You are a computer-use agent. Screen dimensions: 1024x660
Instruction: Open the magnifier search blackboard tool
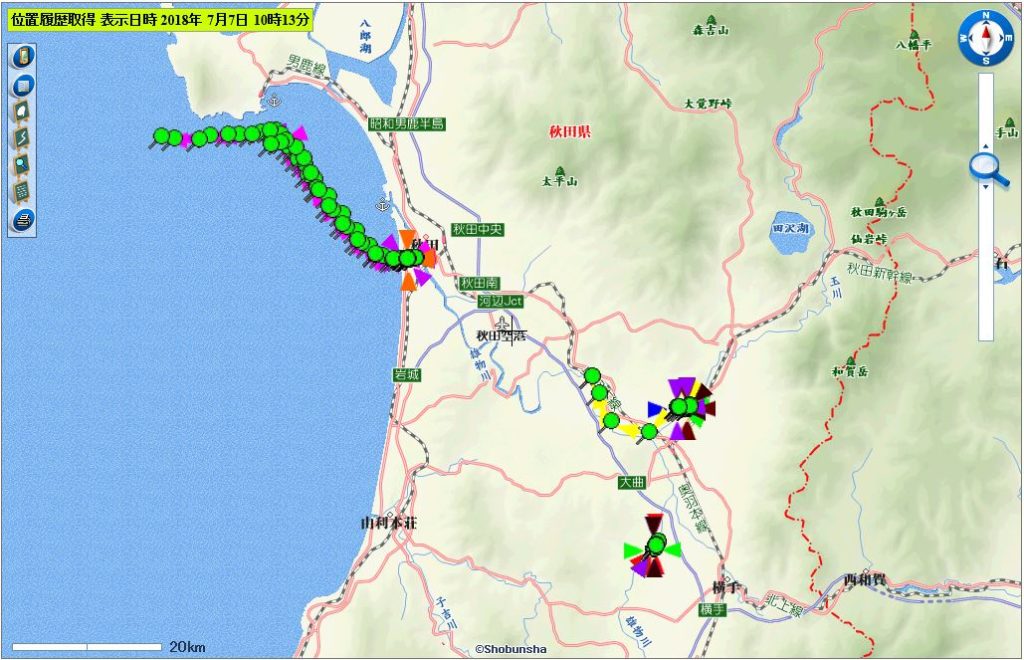pyautogui.click(x=22, y=164)
